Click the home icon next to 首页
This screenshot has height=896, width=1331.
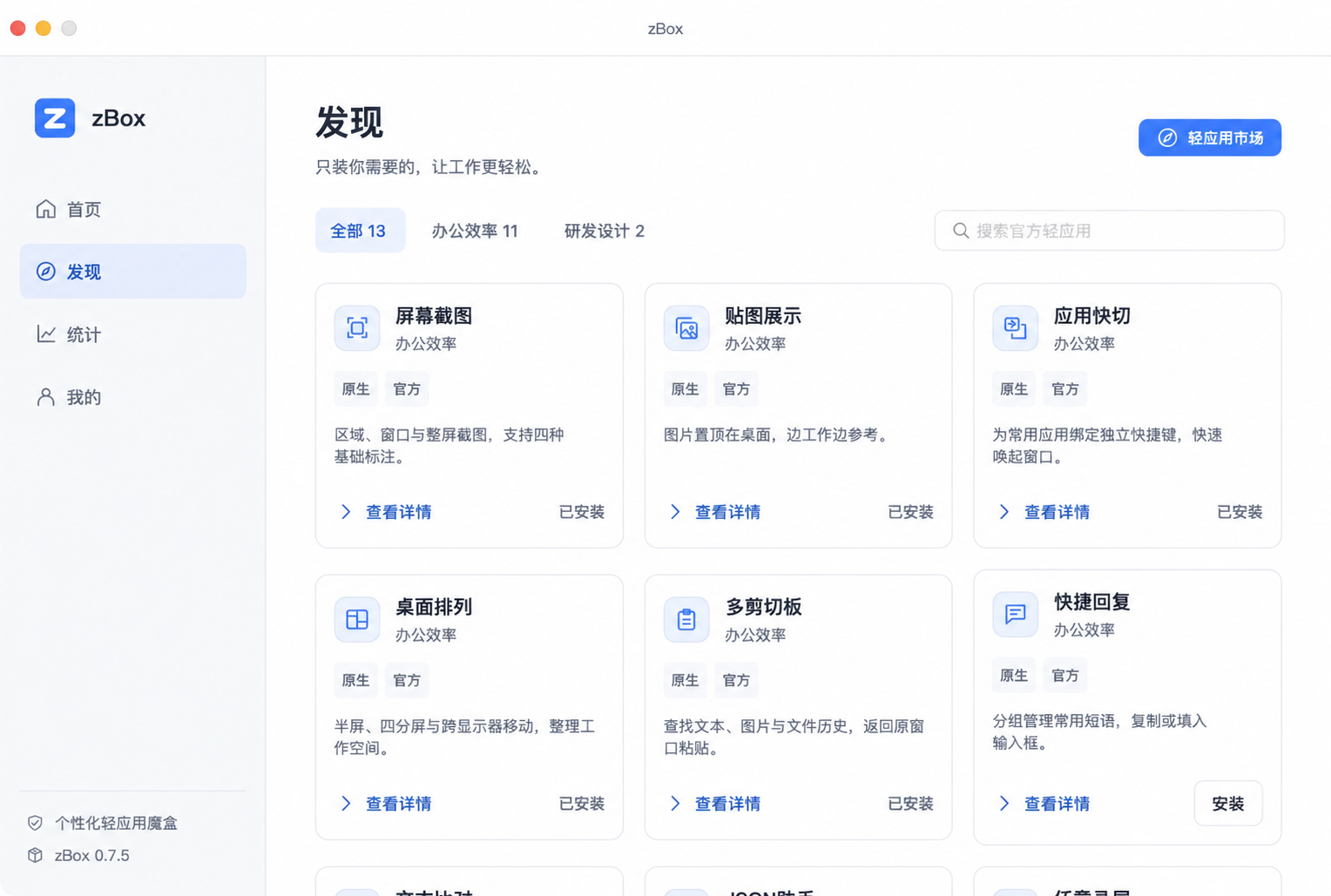pyautogui.click(x=46, y=209)
